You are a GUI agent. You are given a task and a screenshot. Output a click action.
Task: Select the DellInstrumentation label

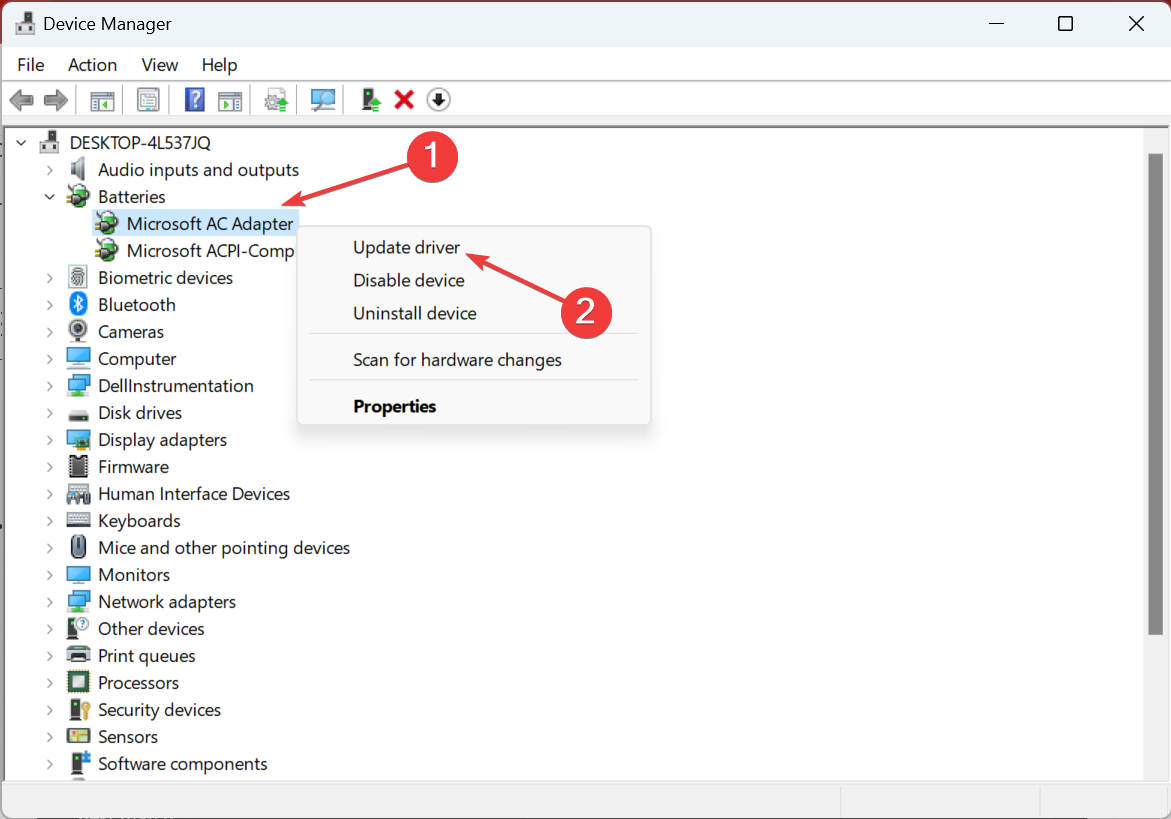pyautogui.click(x=176, y=386)
